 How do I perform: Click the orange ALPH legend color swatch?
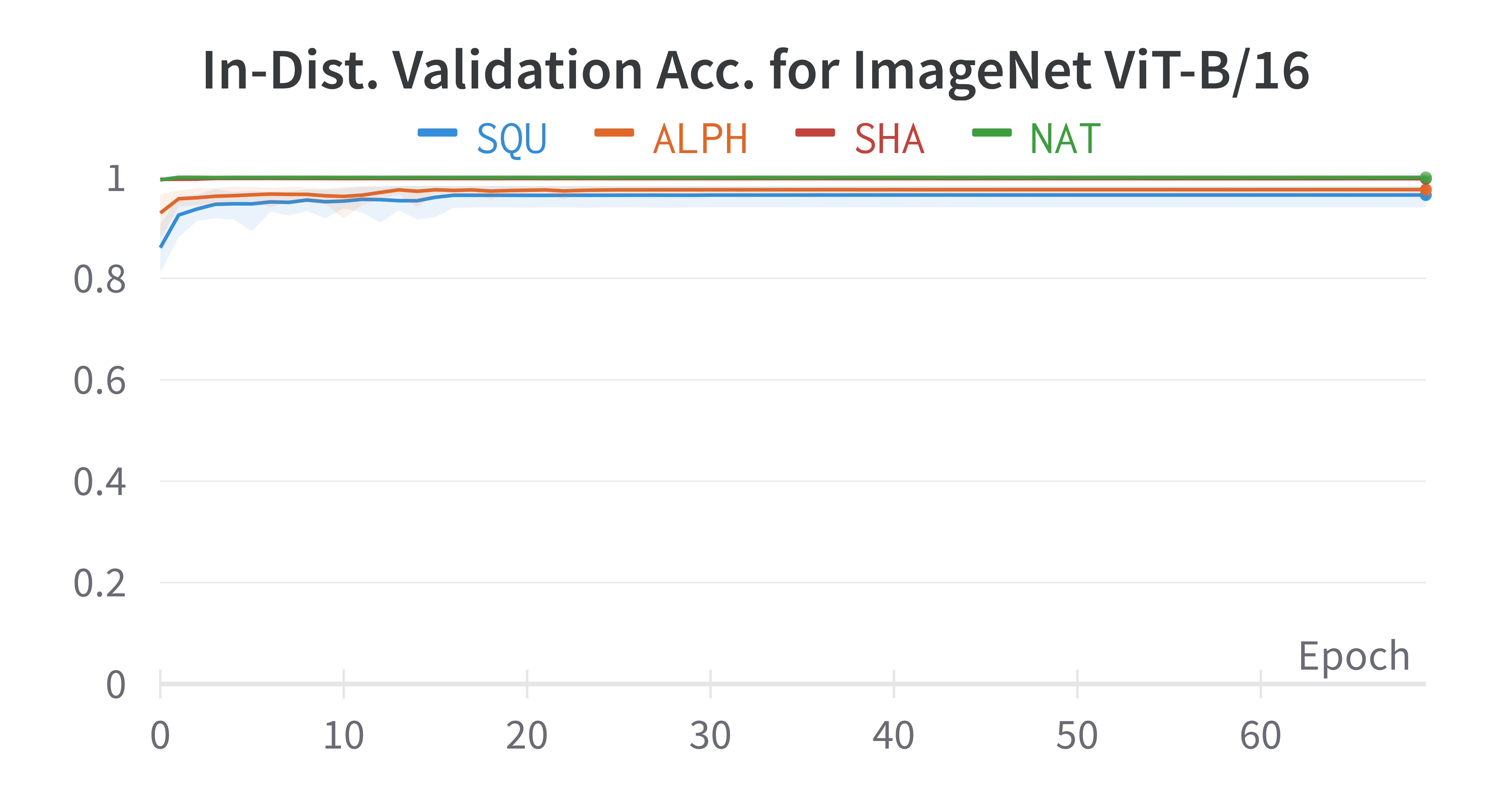coord(614,133)
